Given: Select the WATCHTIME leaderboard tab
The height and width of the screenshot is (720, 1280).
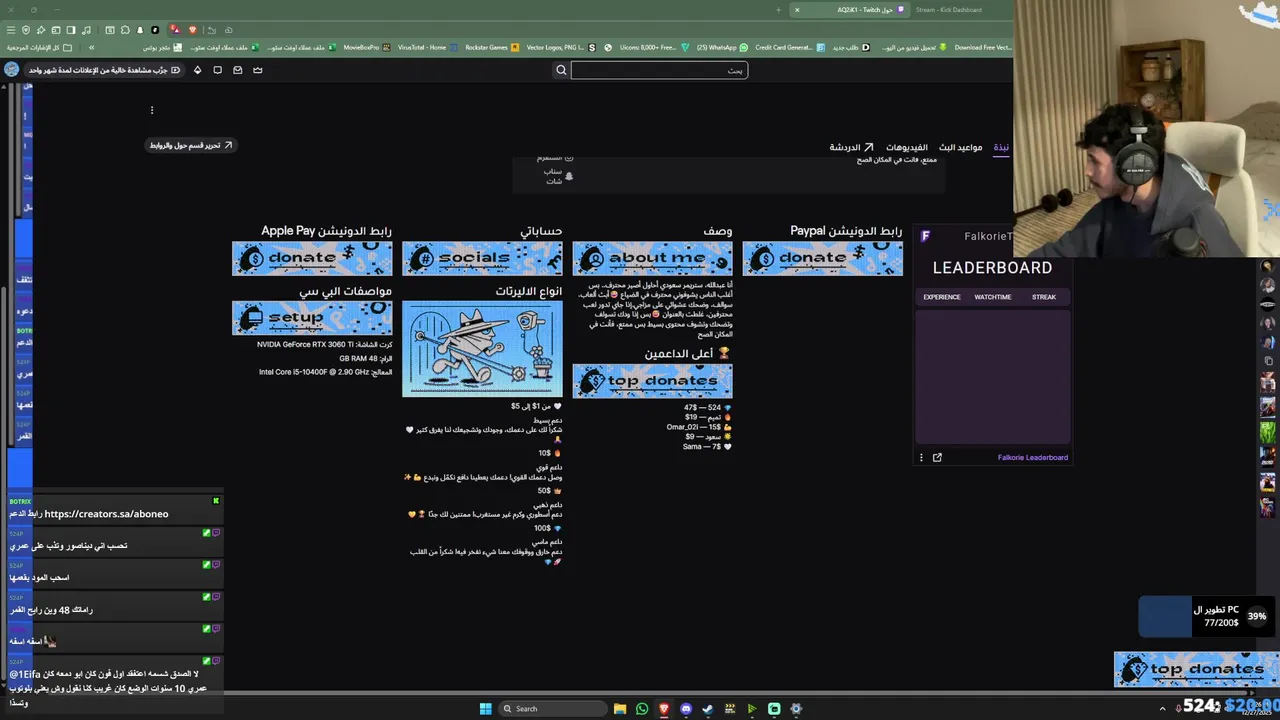Looking at the screenshot, I should click(993, 297).
